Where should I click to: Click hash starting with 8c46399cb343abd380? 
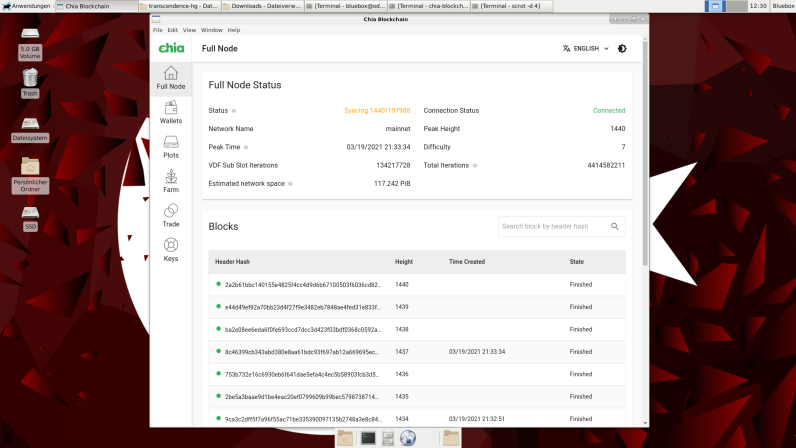click(x=302, y=352)
